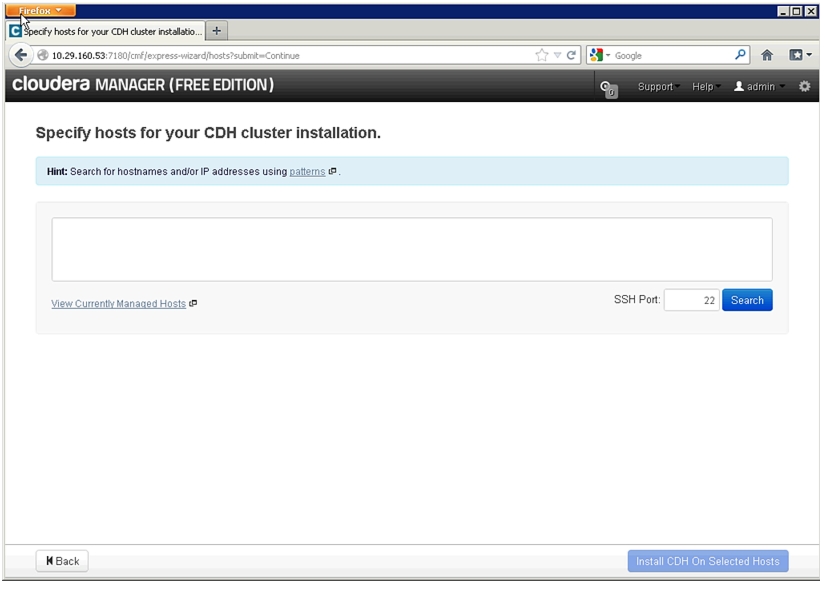Reload the current page
825x610 pixels.
point(571,55)
